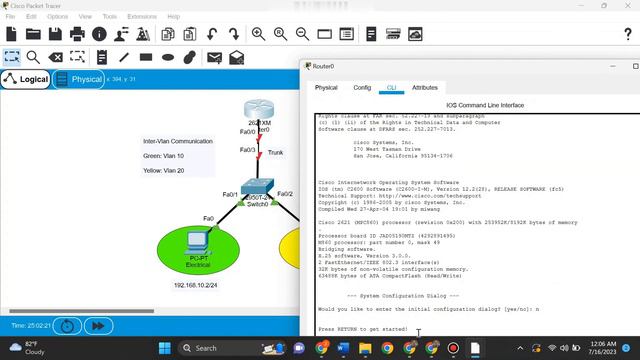
Task: Switch to Physical workspace view
Action: click(x=78, y=79)
